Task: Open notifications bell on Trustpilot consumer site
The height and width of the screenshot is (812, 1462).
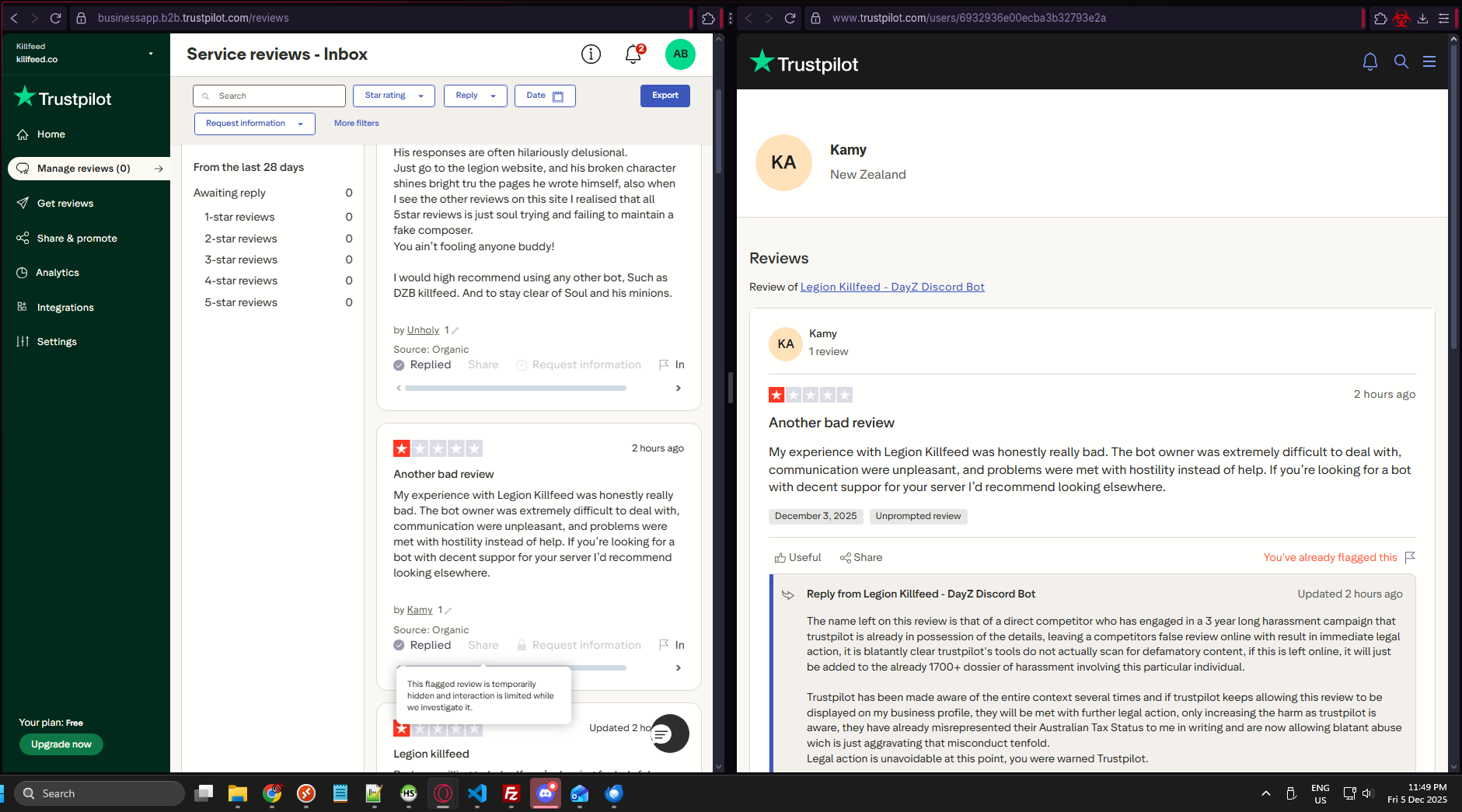Action: pos(1370,62)
